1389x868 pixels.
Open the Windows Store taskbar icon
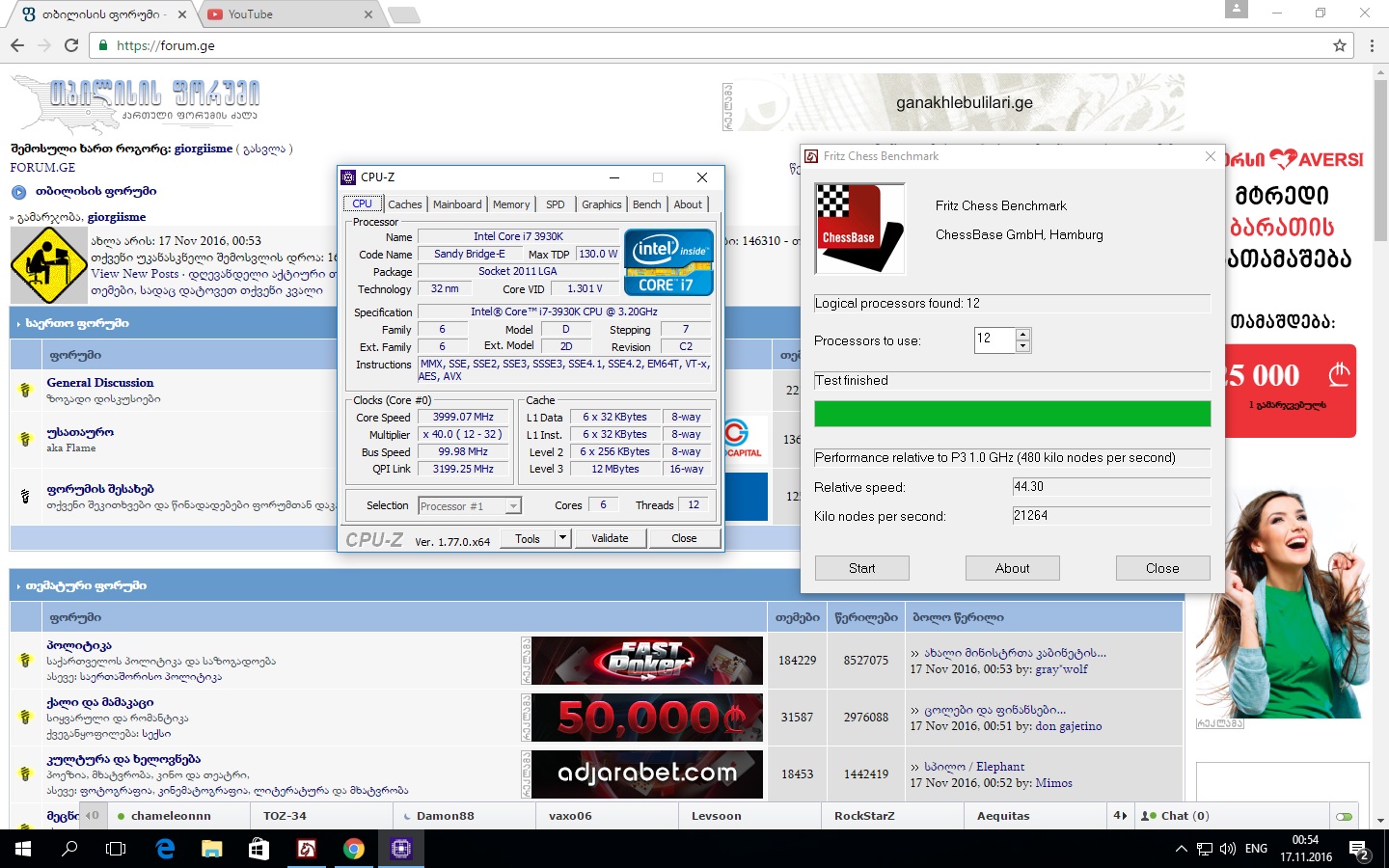(259, 849)
